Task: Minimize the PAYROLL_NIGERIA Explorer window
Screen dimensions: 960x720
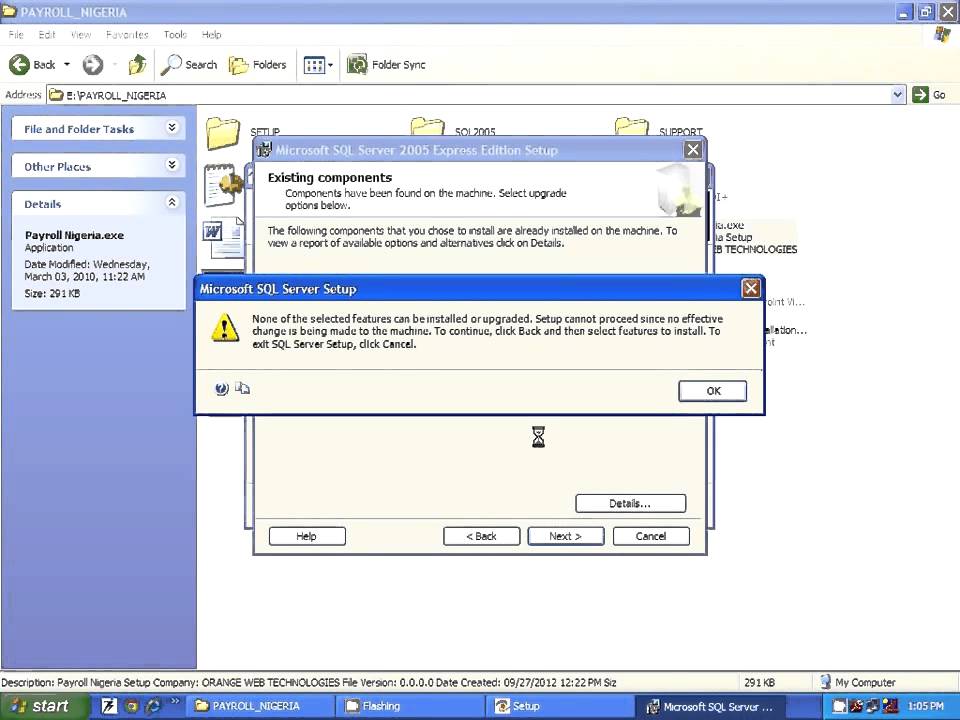Action: [x=904, y=12]
